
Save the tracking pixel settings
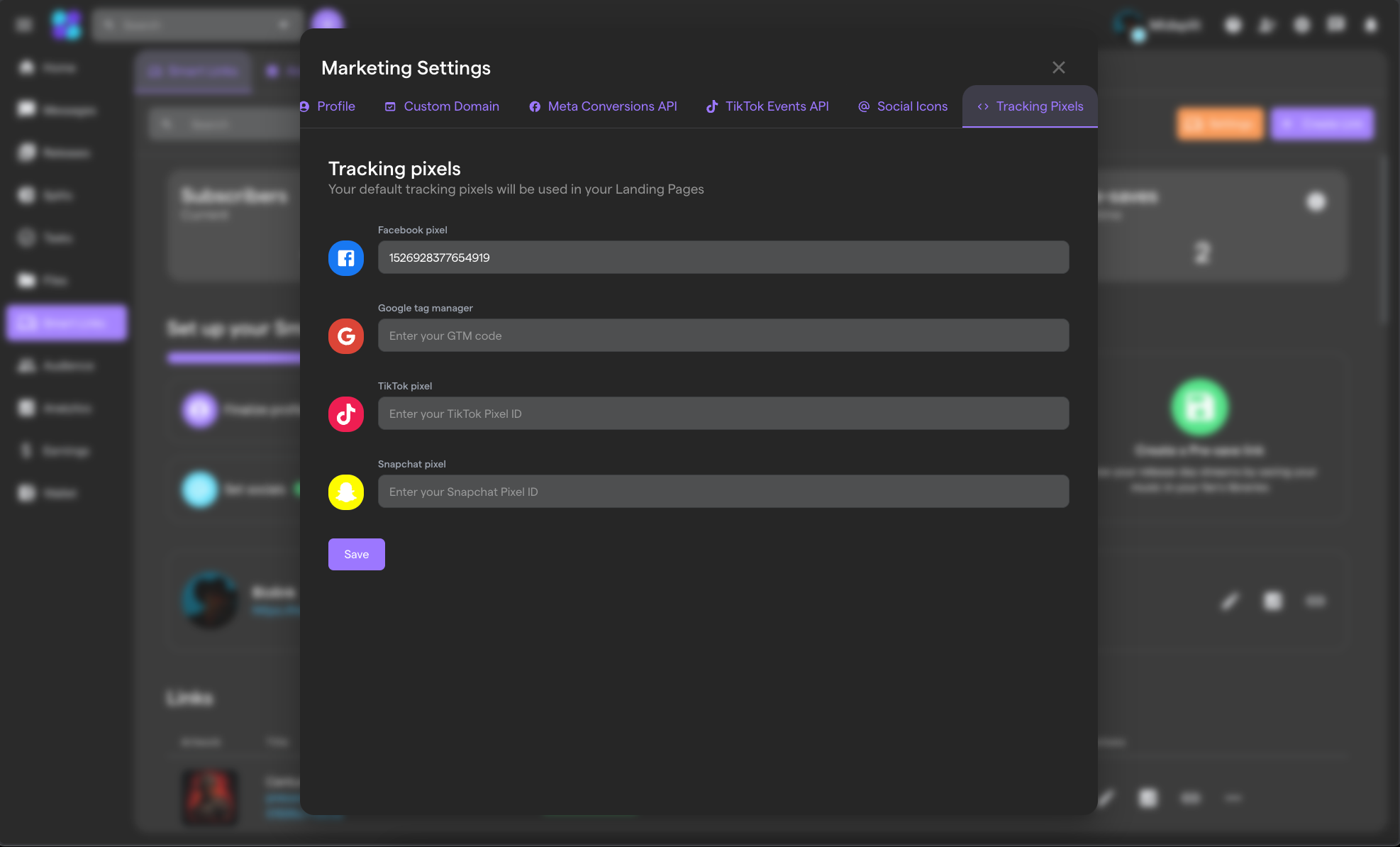click(357, 554)
